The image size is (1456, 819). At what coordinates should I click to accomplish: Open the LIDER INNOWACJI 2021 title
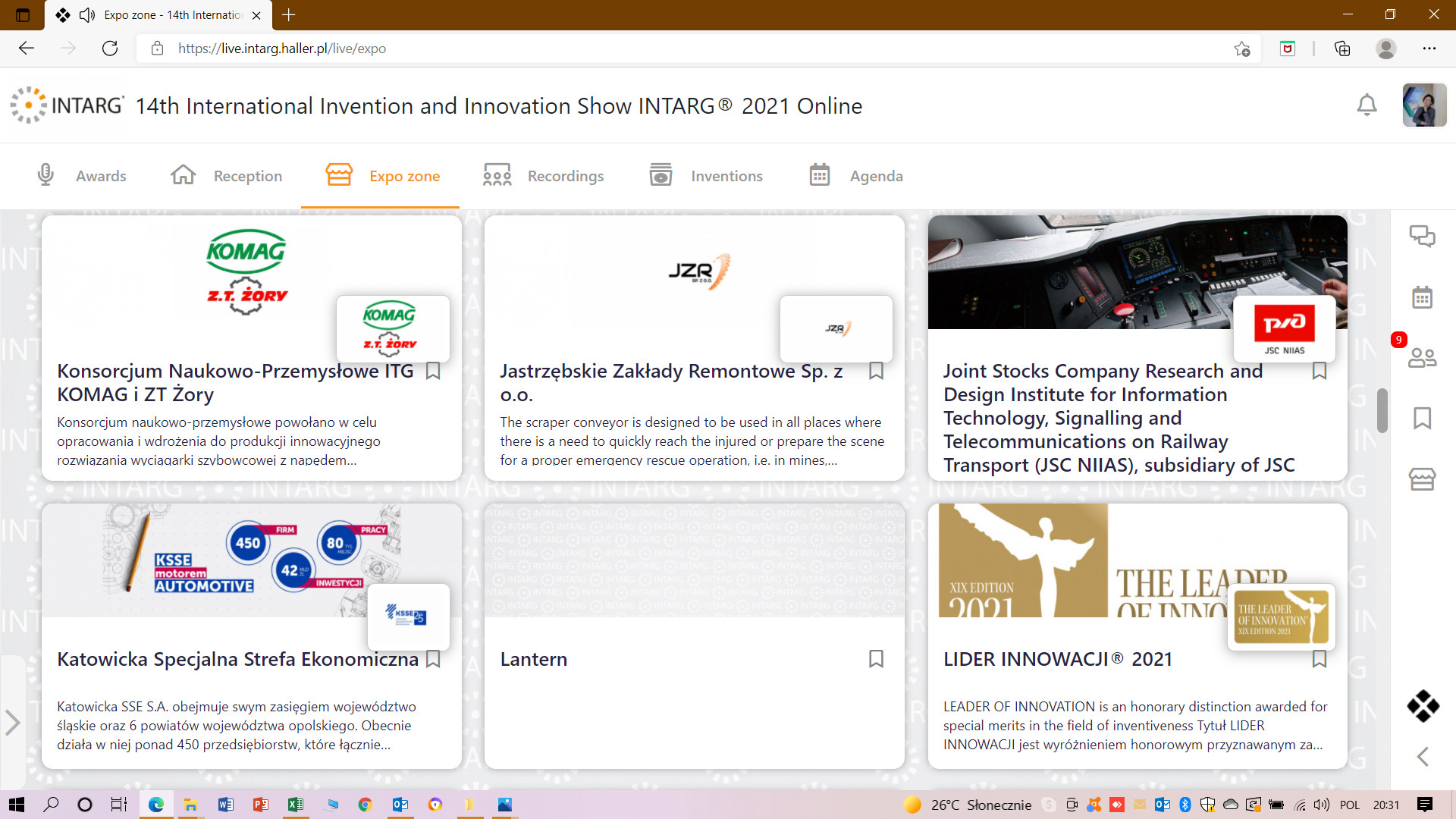[x=1057, y=659]
